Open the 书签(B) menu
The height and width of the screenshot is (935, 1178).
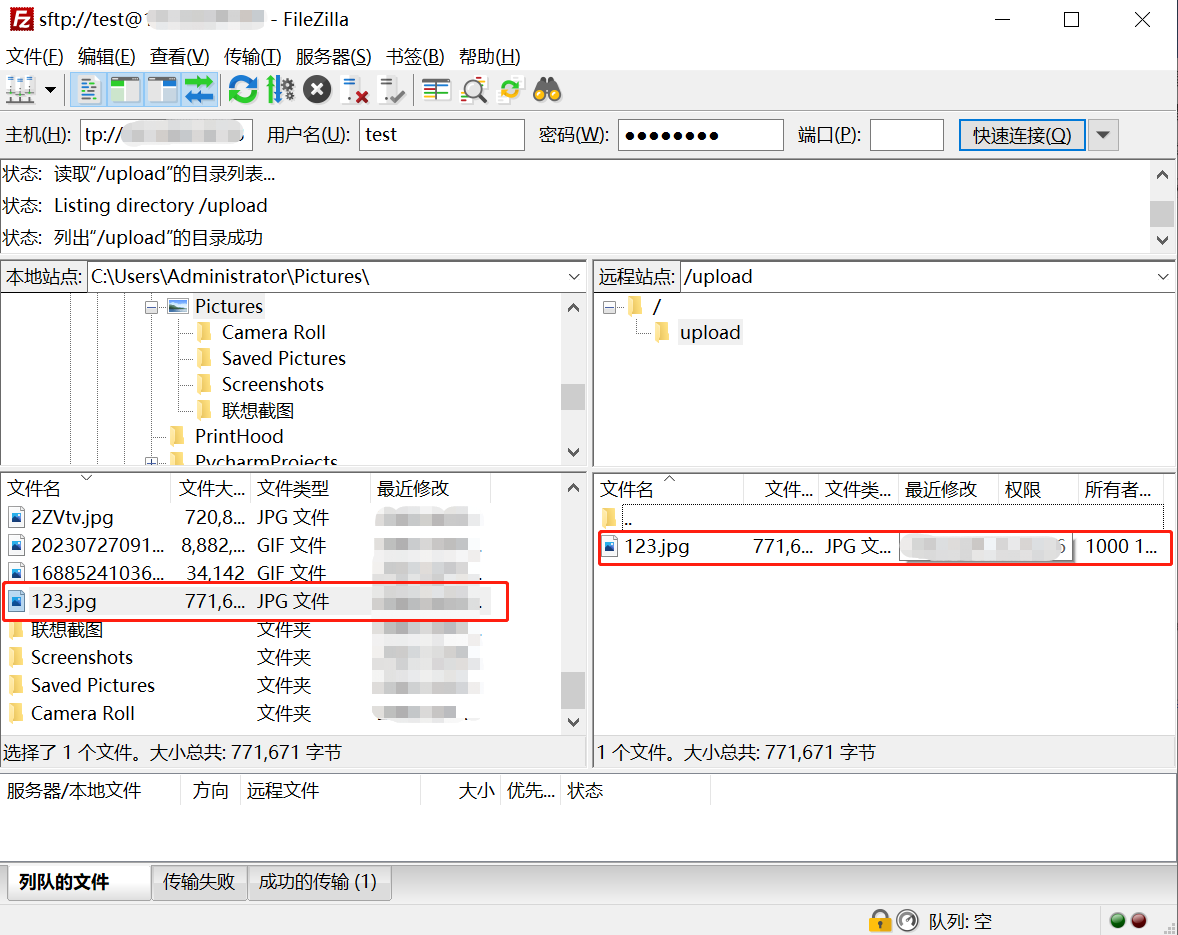pos(415,56)
